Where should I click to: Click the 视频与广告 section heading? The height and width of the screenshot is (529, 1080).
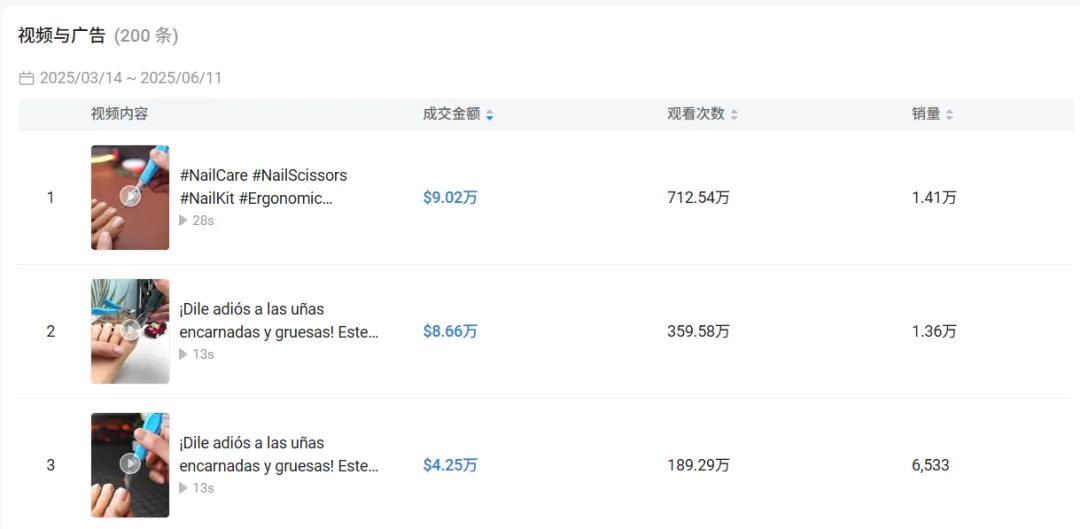pyautogui.click(x=61, y=36)
